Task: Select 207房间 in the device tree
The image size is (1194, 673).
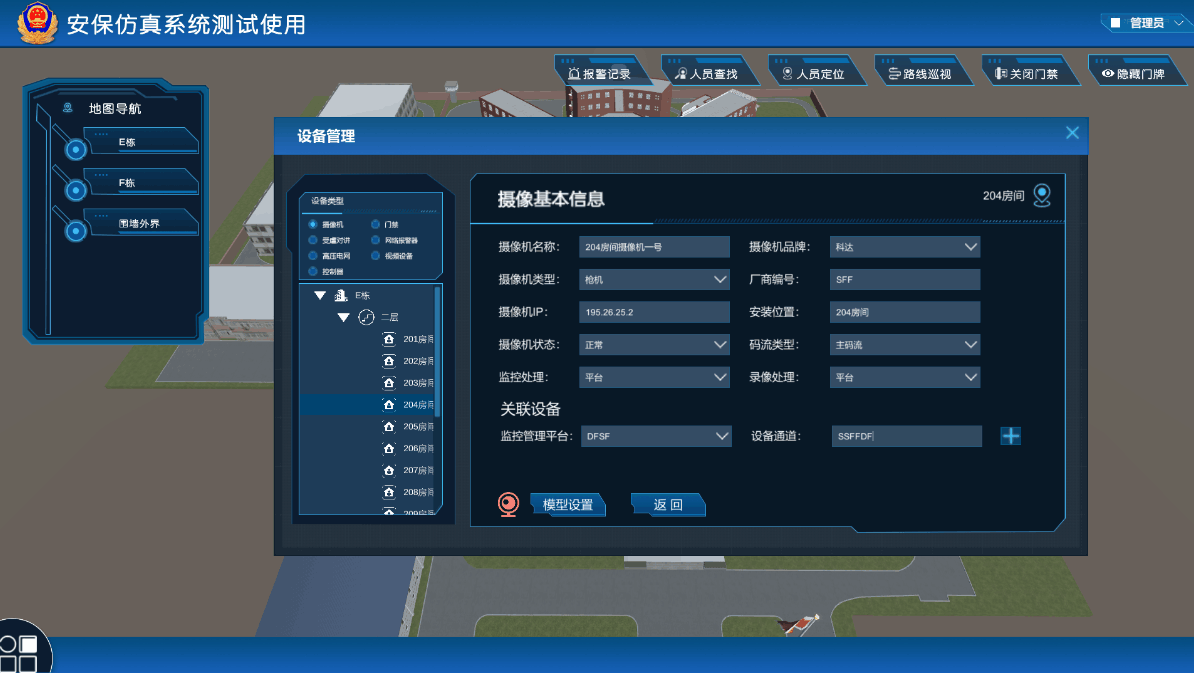Action: pos(418,470)
